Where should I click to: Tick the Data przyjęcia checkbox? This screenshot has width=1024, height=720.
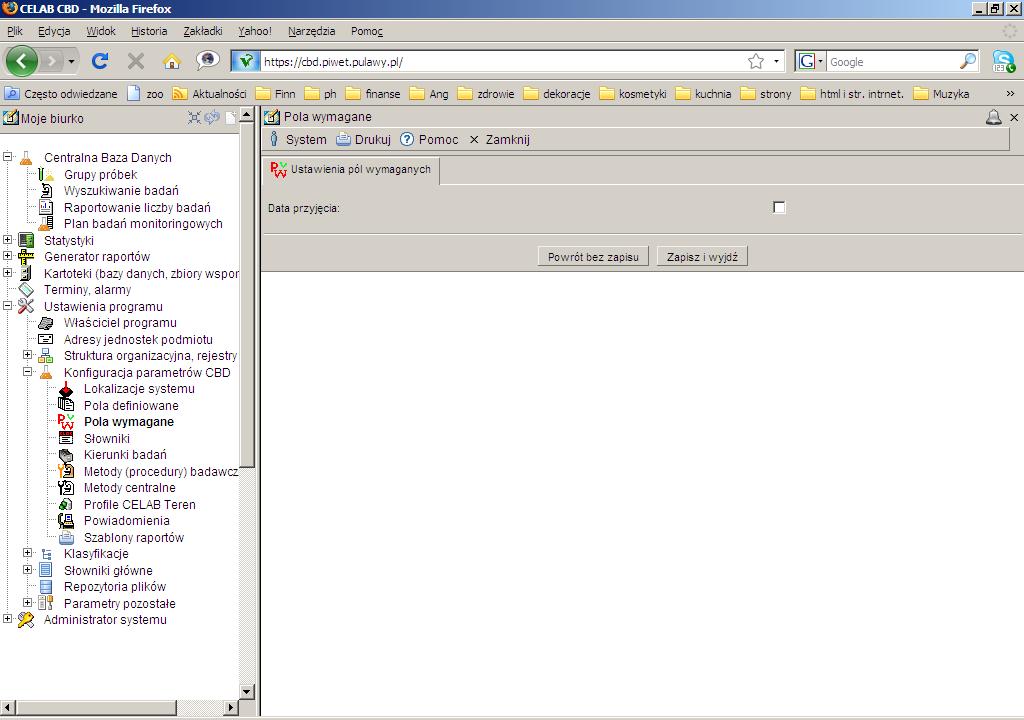[779, 207]
